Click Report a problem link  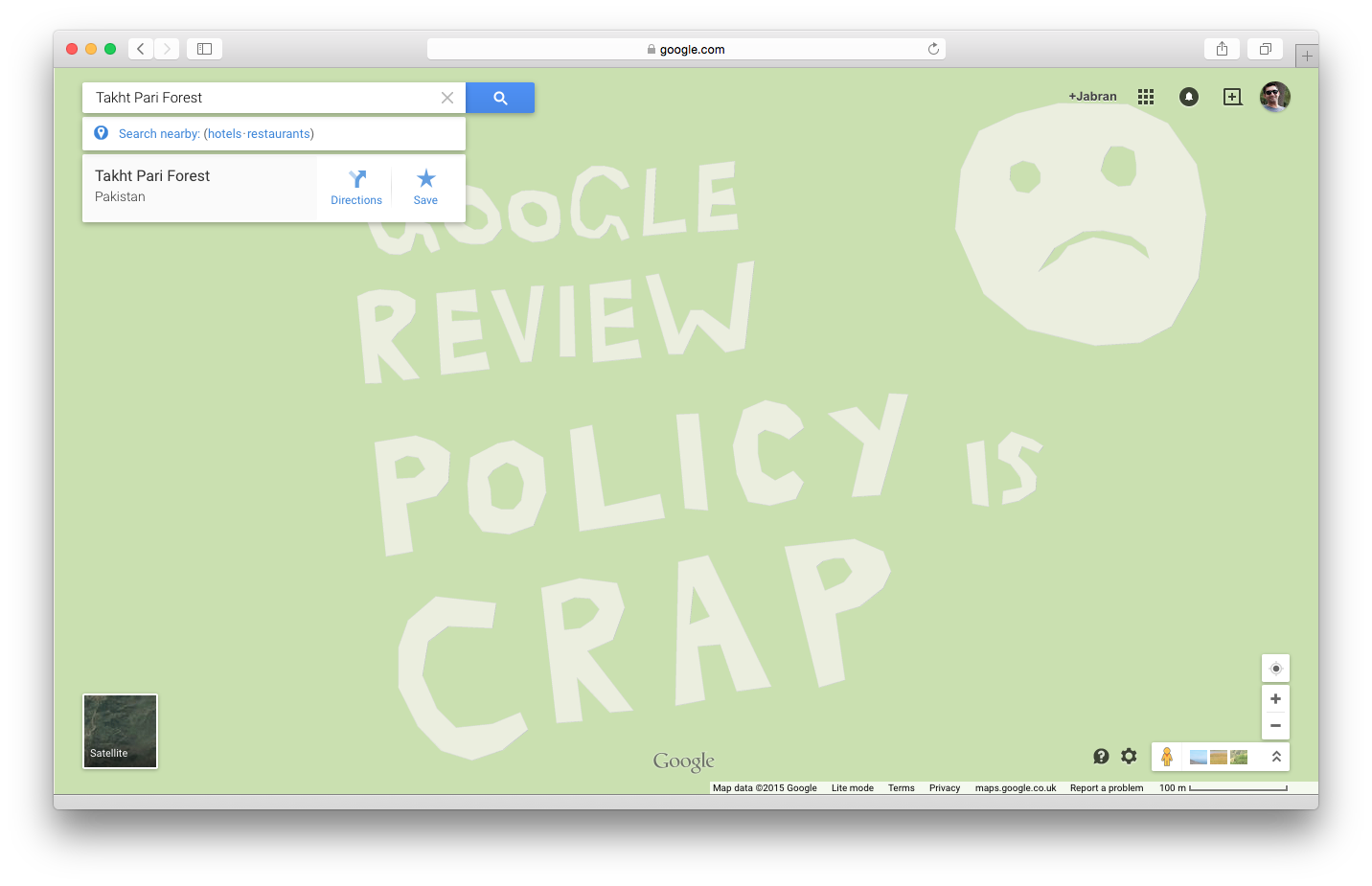pos(1107,788)
